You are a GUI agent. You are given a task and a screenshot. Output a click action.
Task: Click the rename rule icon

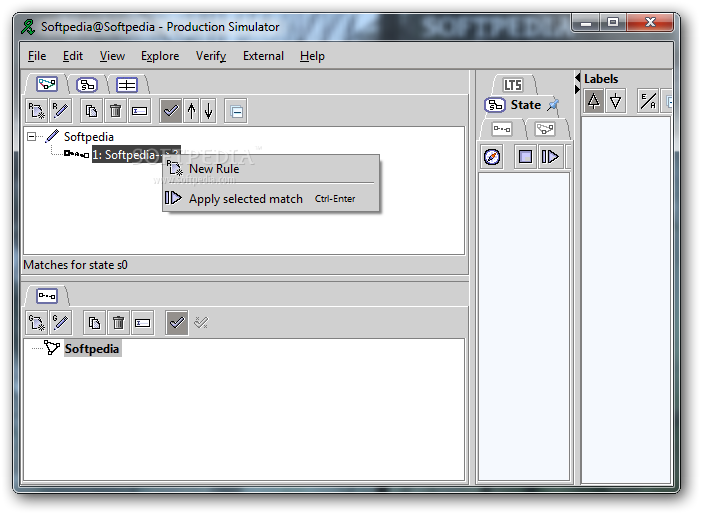(x=139, y=110)
